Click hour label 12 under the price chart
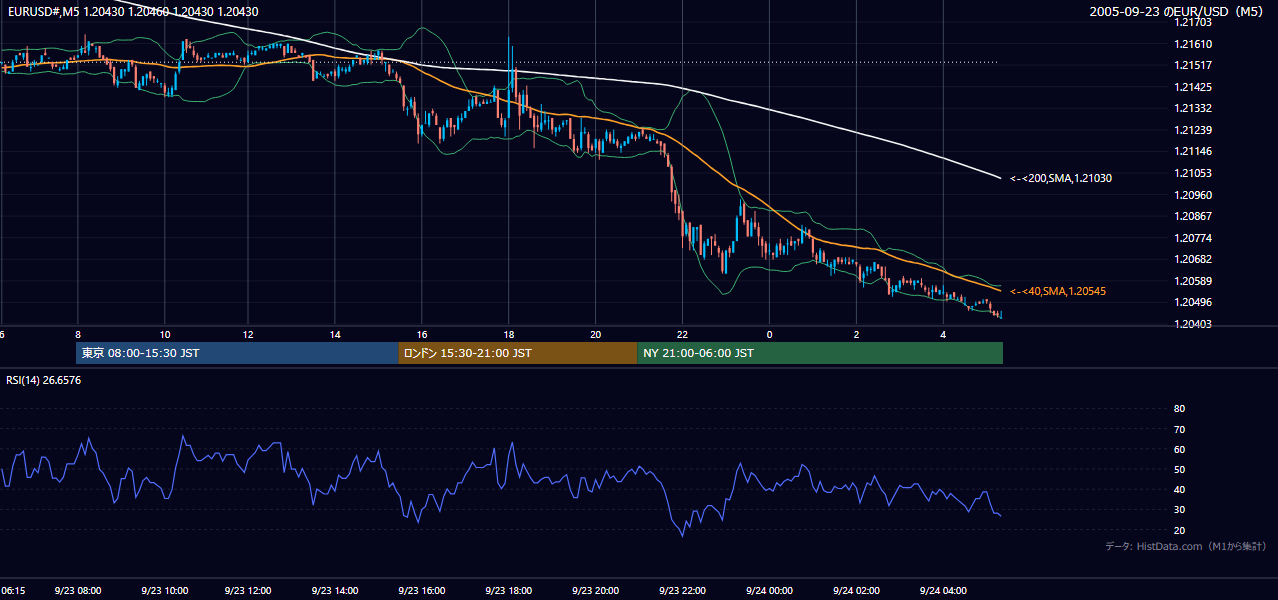The width and height of the screenshot is (1278, 600). (x=248, y=334)
